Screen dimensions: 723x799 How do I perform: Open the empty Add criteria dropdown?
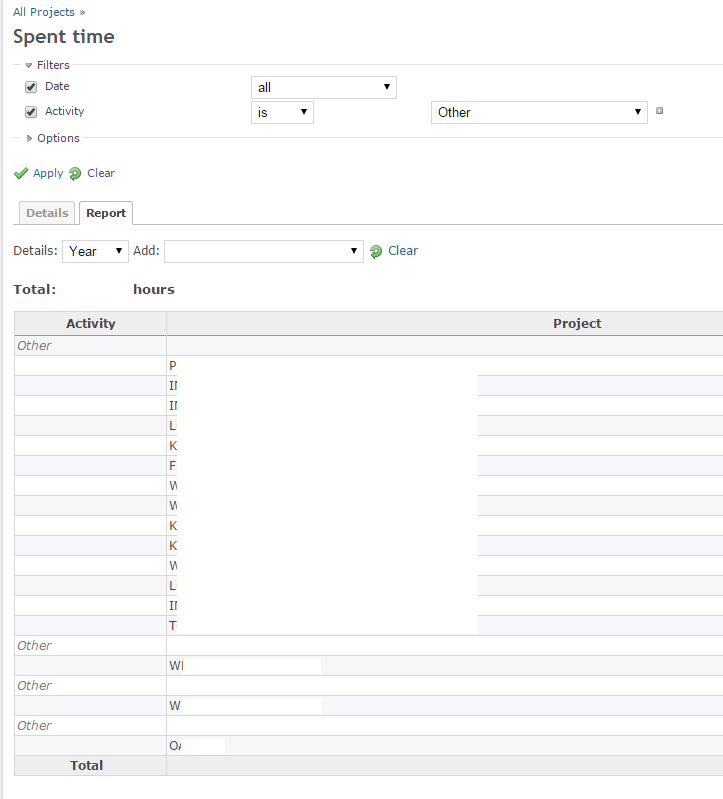pos(263,251)
